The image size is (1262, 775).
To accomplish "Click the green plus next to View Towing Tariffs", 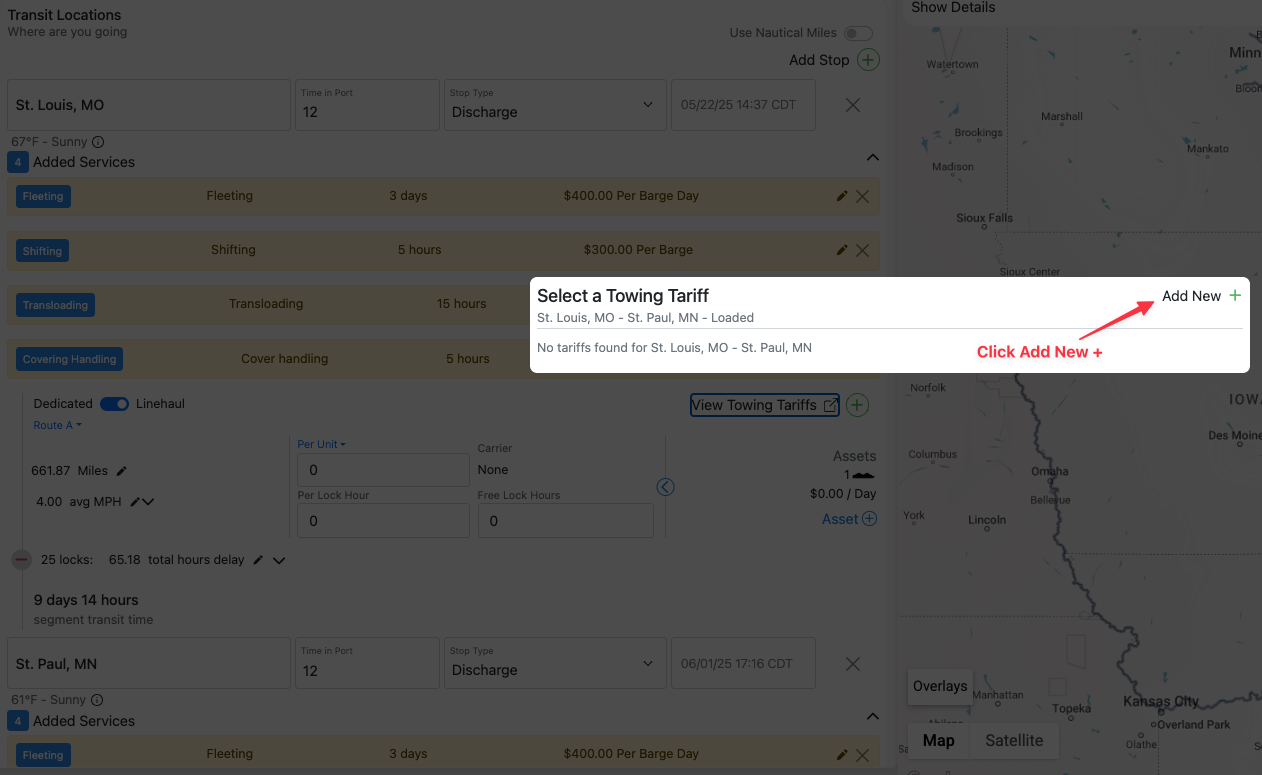I will [857, 405].
